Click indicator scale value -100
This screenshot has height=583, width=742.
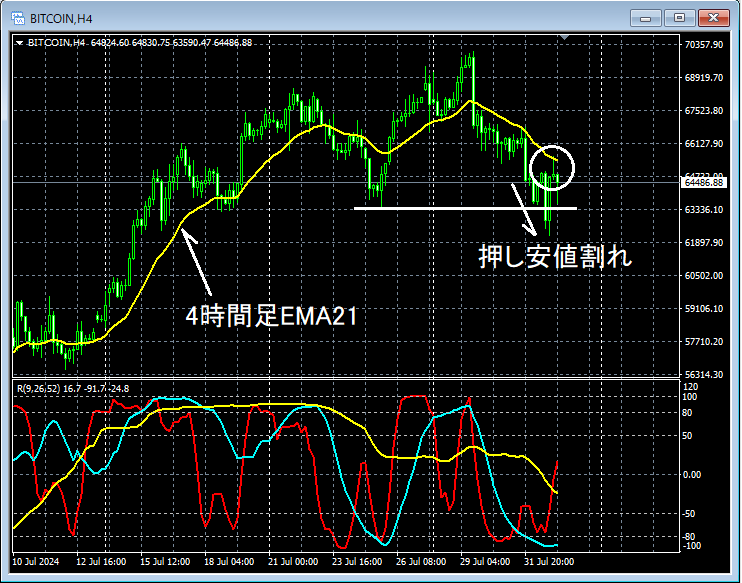(x=691, y=546)
